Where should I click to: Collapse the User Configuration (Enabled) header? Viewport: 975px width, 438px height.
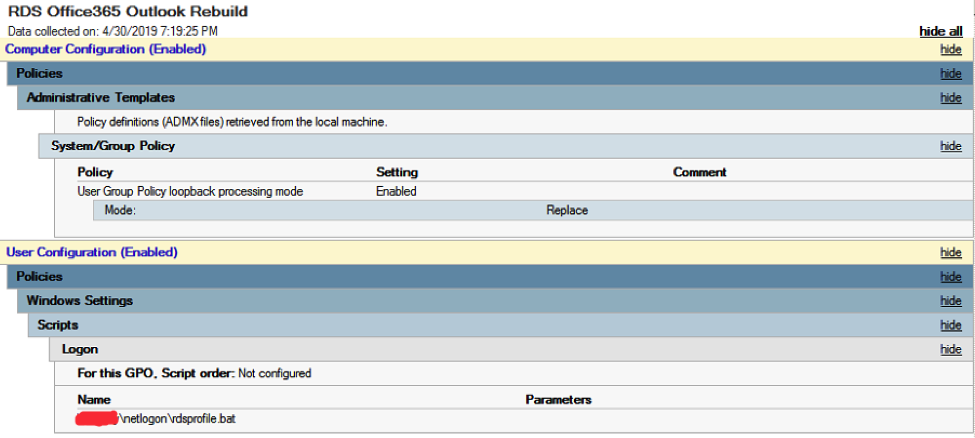coord(92,253)
